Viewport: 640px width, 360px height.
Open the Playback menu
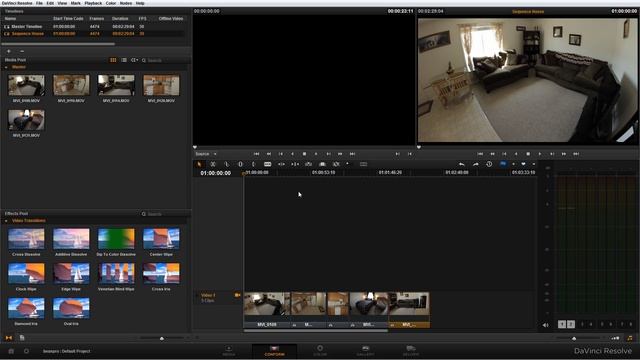(93, 3)
